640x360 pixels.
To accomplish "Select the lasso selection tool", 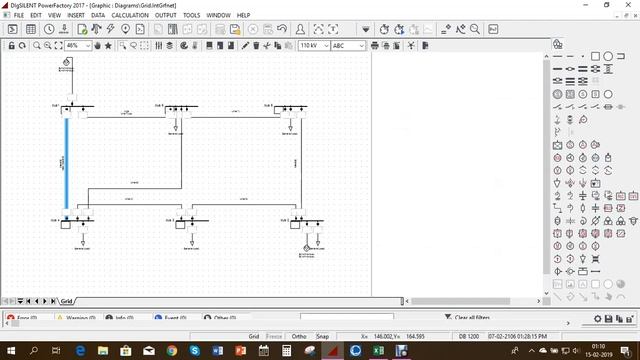I will [133, 46].
